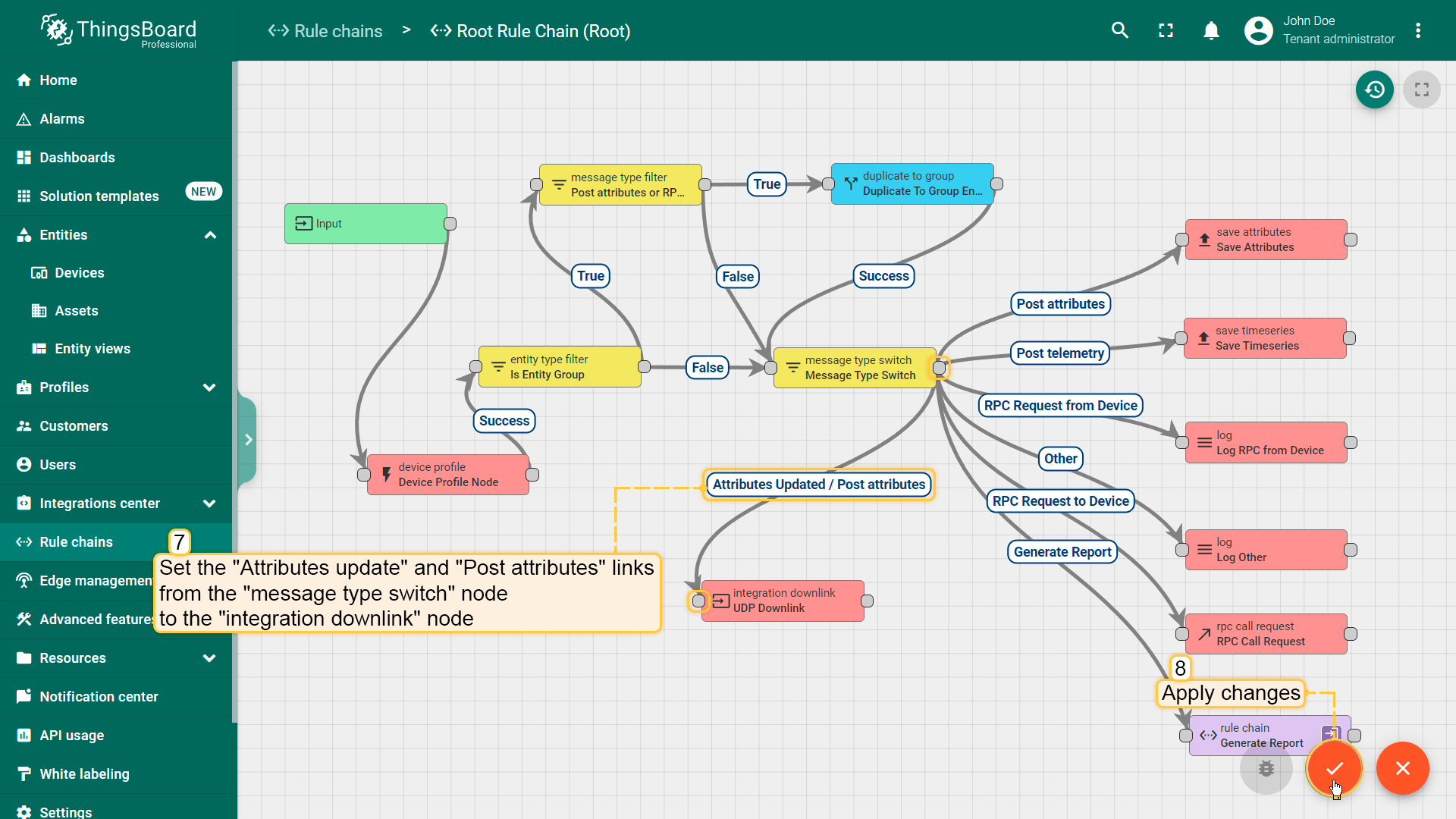
Task: Expand the Profiles menu section
Action: tap(210, 388)
